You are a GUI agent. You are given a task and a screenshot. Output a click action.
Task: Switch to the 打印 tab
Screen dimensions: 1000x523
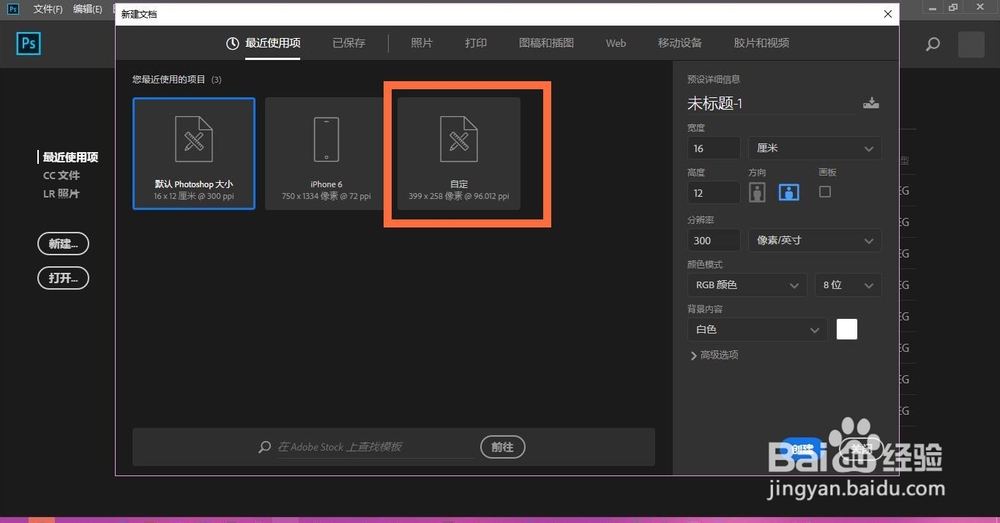476,43
